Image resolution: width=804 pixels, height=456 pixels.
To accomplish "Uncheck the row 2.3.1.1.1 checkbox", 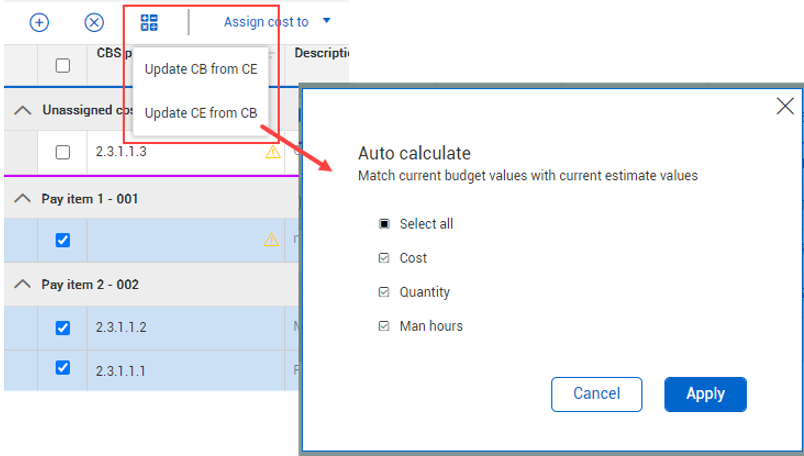I will (x=63, y=368).
